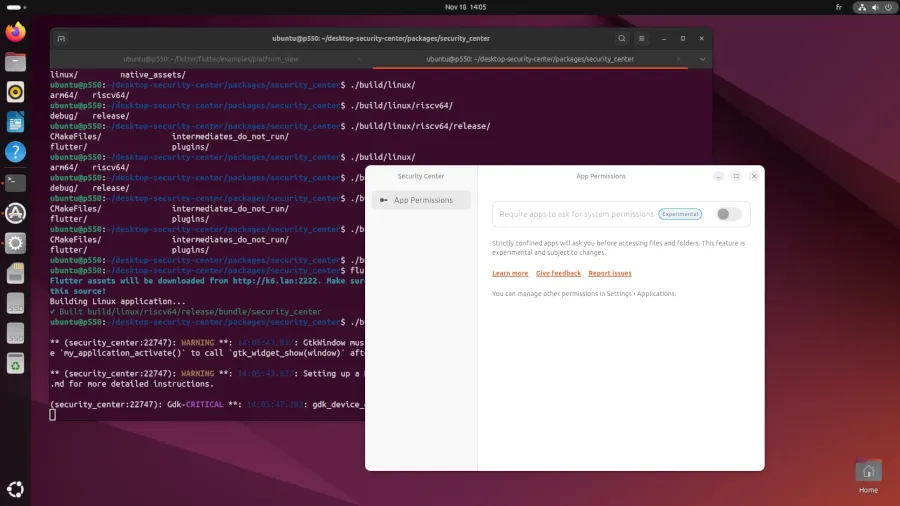Enable 'Require apps to ask' toggle
The height and width of the screenshot is (506, 900).
(x=728, y=214)
